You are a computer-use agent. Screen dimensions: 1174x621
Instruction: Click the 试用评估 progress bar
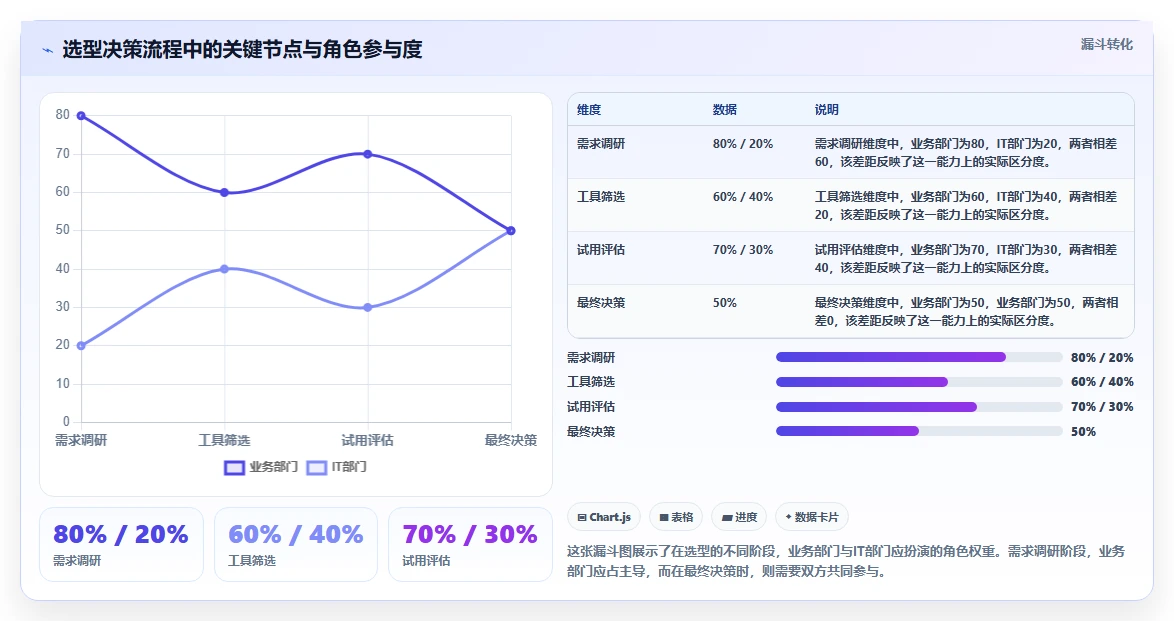pyautogui.click(x=919, y=407)
